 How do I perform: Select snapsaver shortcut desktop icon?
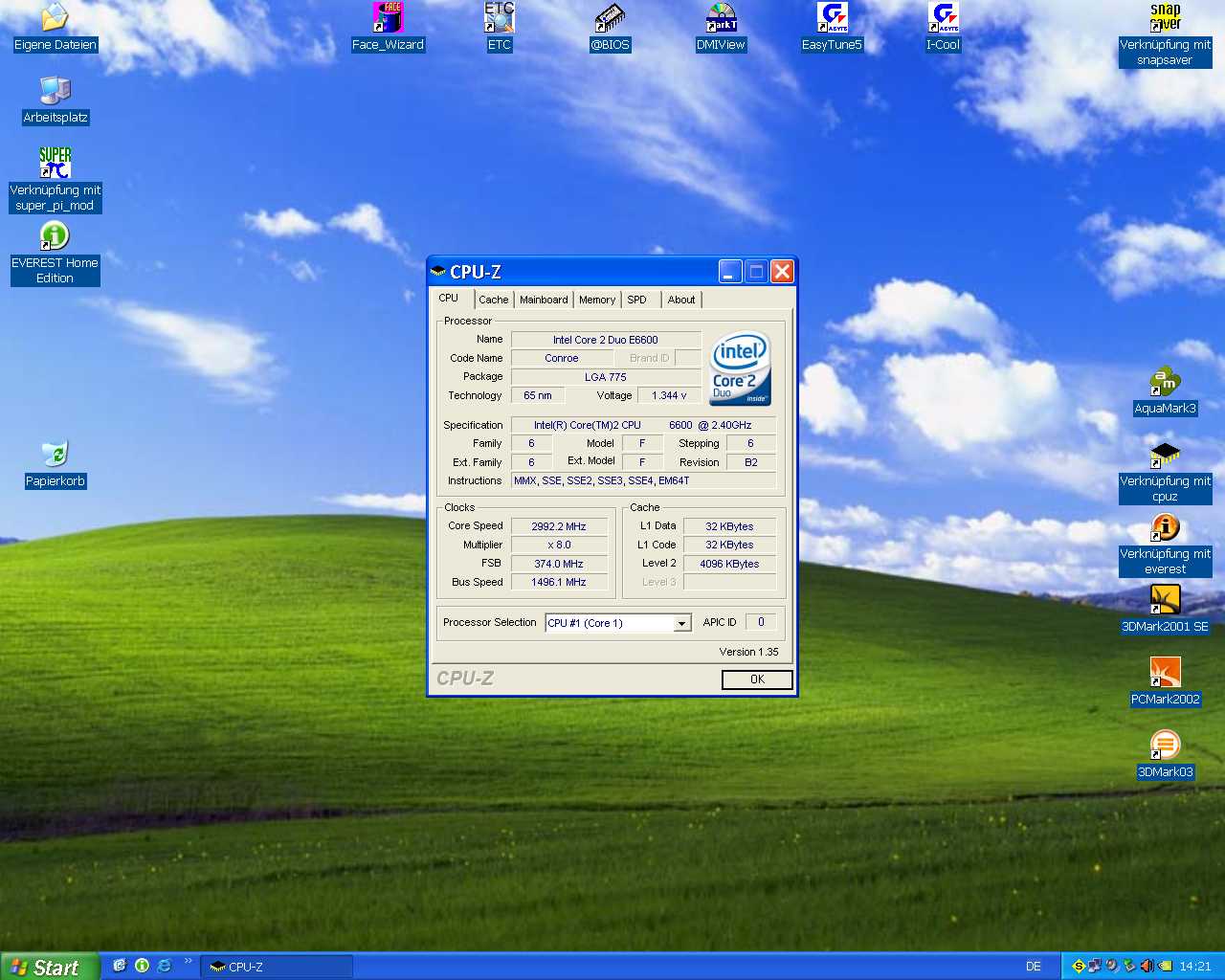click(x=1165, y=17)
